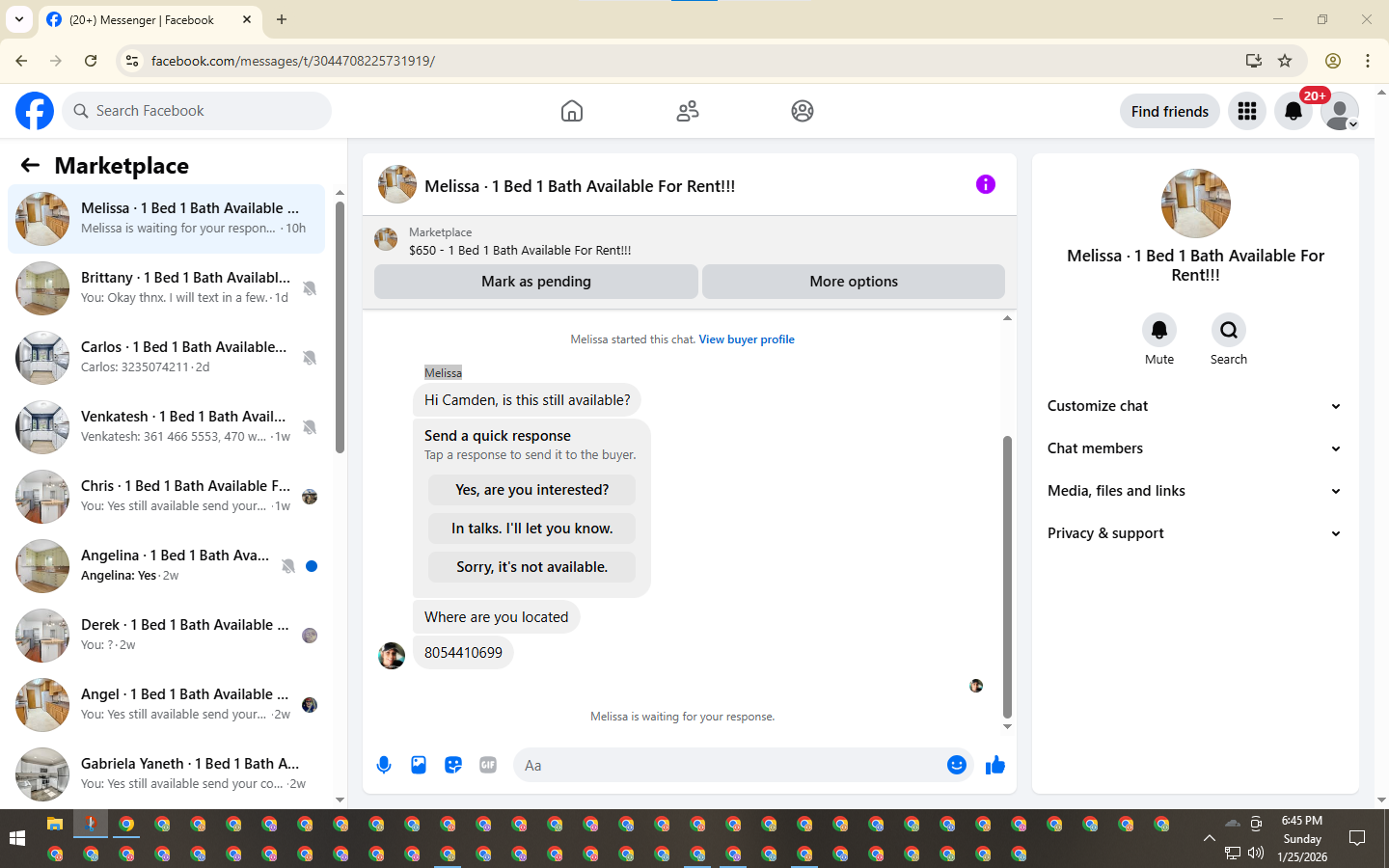Open the Facebook logo home link
Image resolution: width=1389 pixels, height=868 pixels.
click(35, 111)
